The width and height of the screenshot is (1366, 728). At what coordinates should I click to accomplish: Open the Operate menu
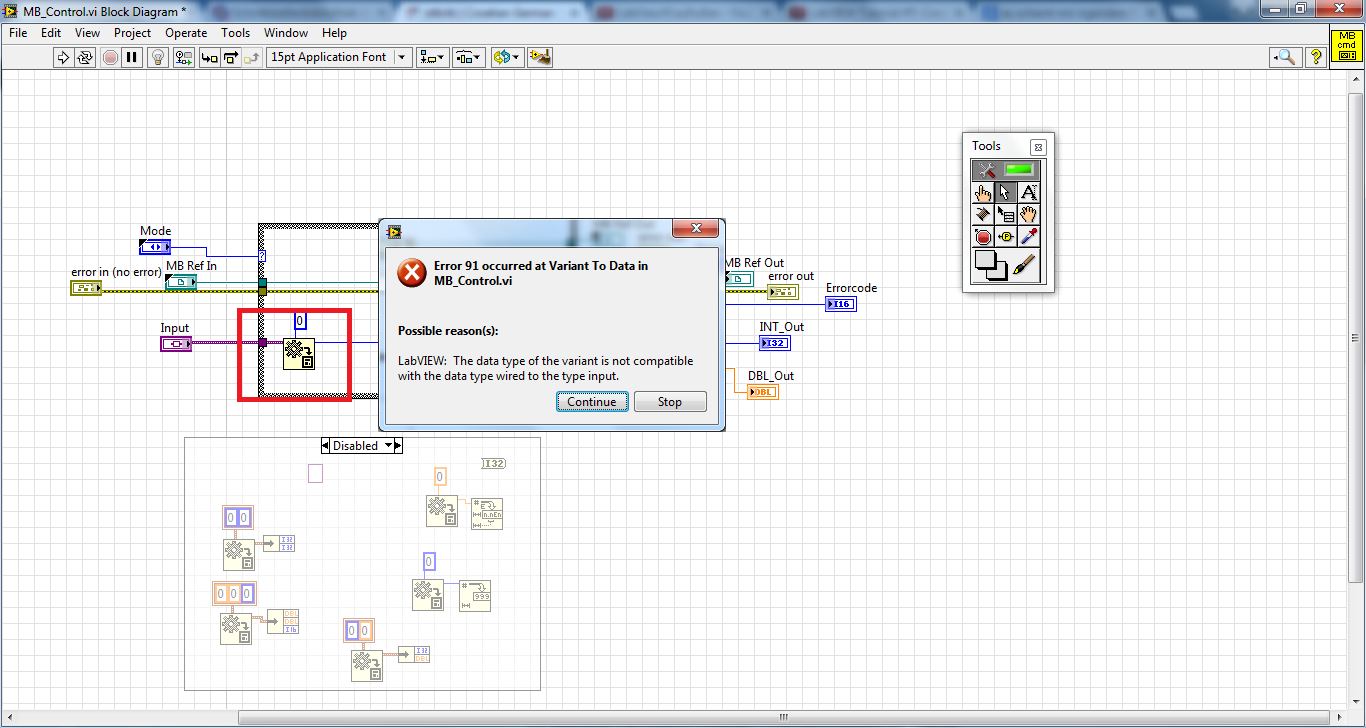[186, 33]
